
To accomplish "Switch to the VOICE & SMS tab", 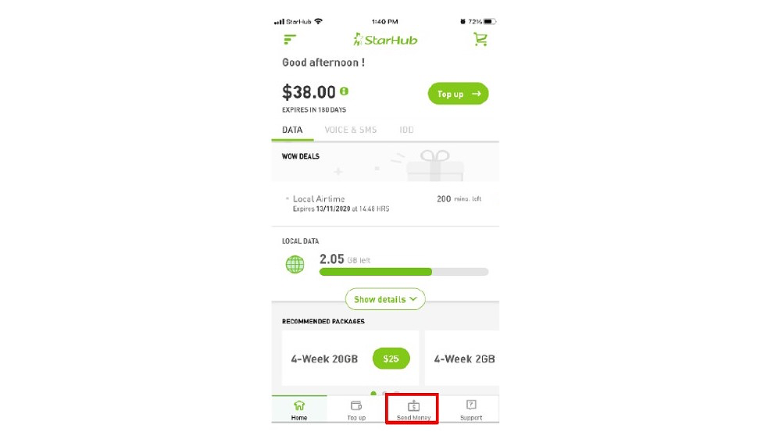I will tap(351, 130).
